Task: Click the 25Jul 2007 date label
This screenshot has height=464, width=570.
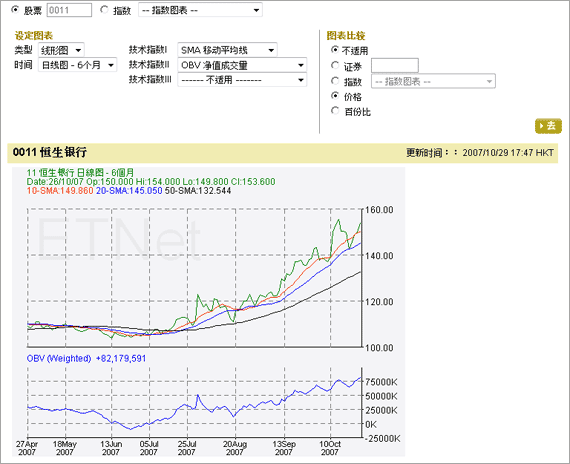Action: click(x=187, y=448)
